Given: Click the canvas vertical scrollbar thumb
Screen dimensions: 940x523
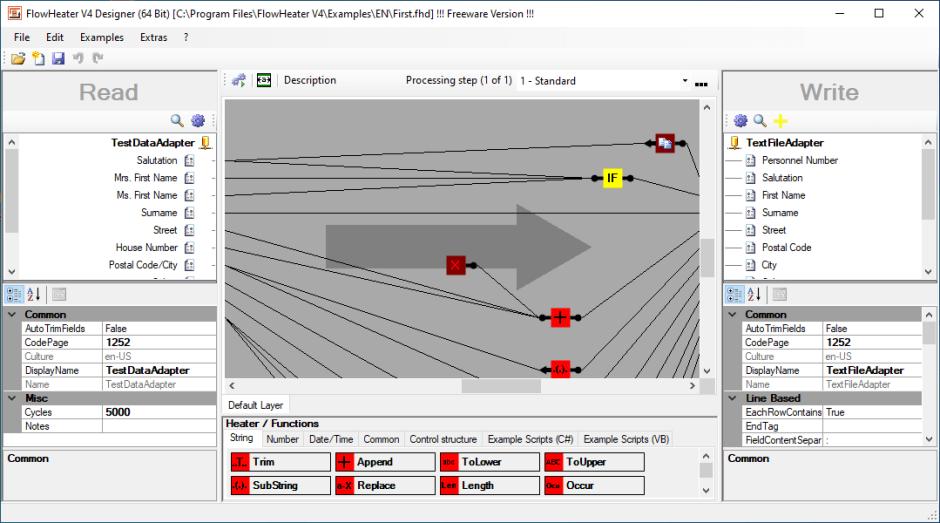Looking at the screenshot, I should pyautogui.click(x=707, y=258).
